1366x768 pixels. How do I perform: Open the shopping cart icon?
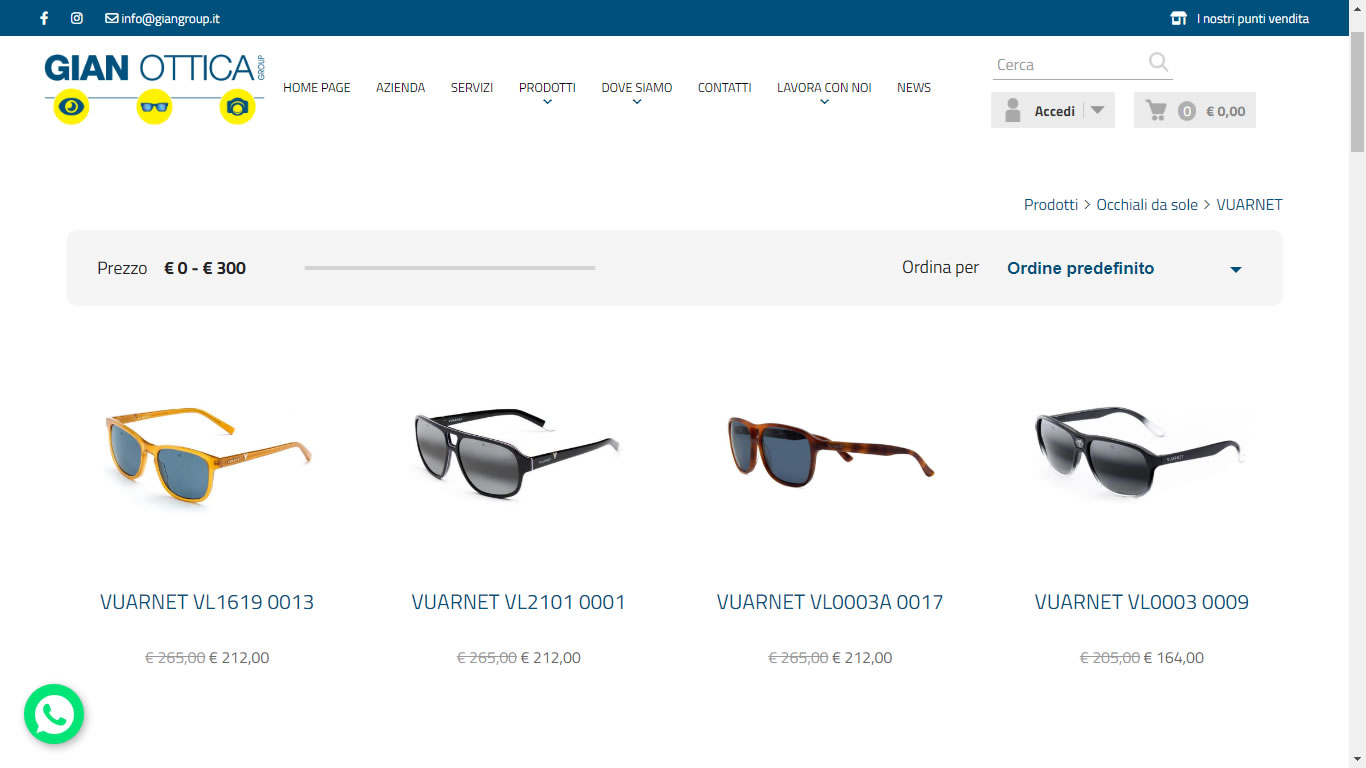(x=1157, y=111)
